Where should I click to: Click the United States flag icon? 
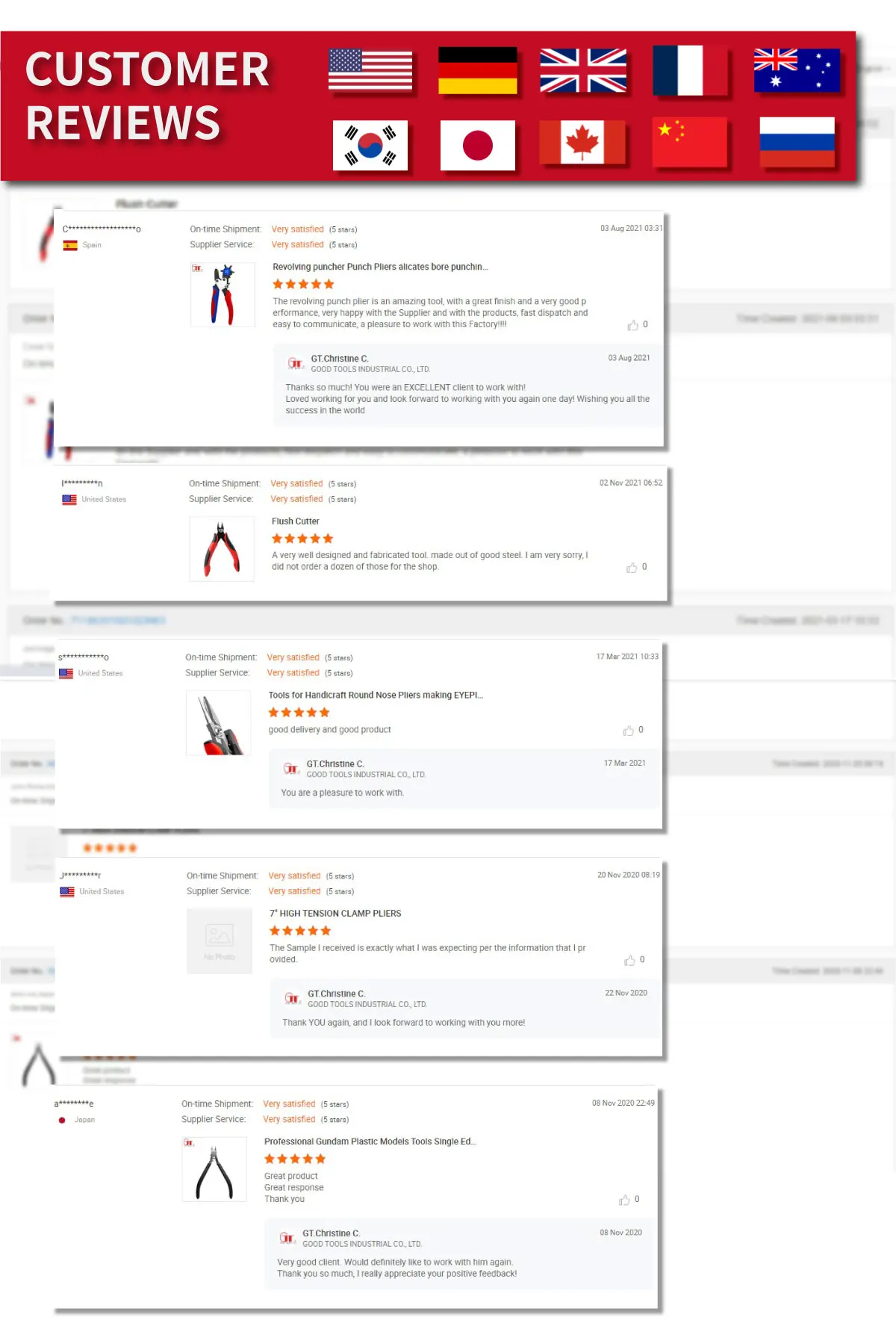point(370,70)
